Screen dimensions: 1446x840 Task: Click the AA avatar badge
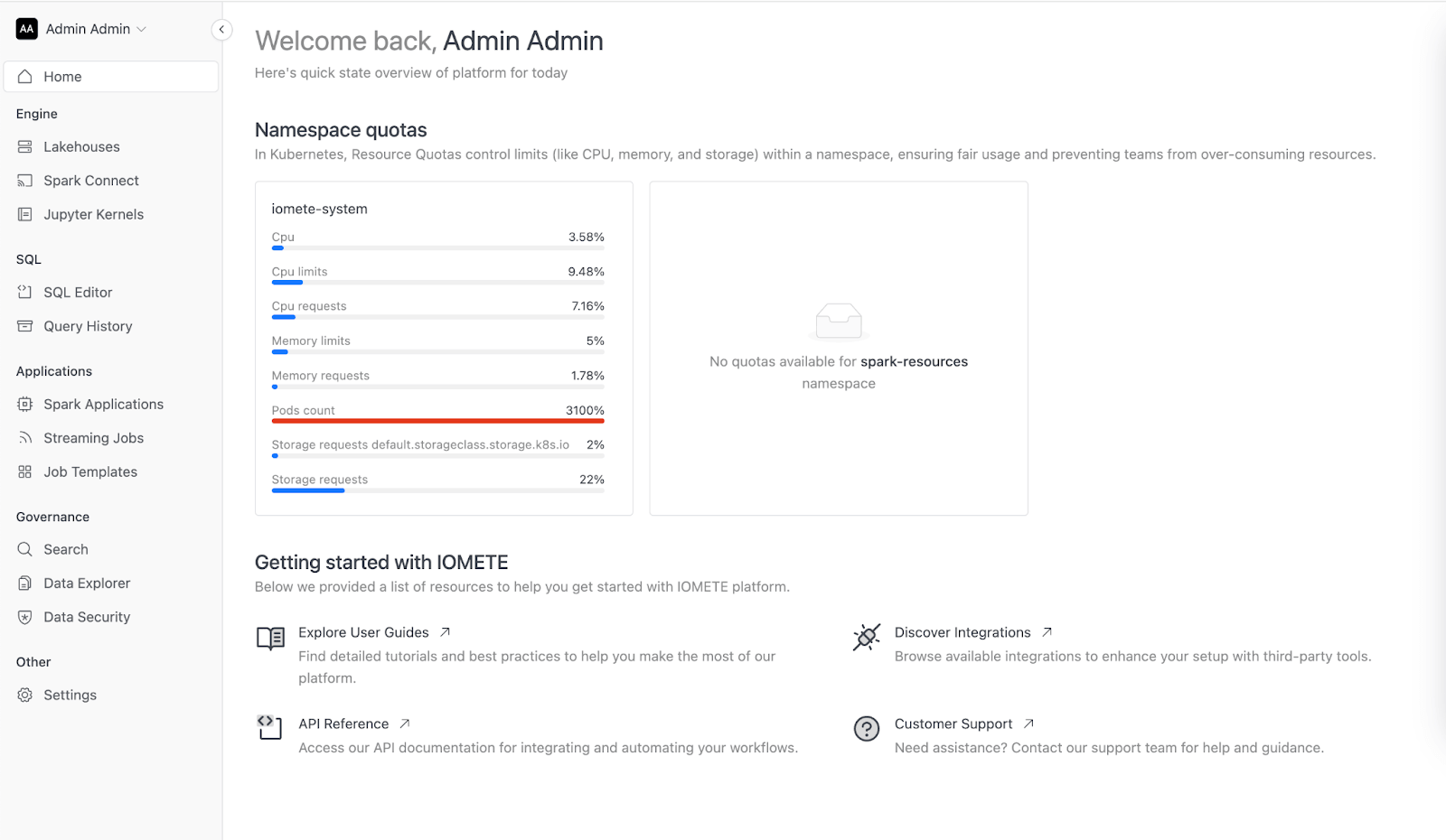[x=27, y=29]
